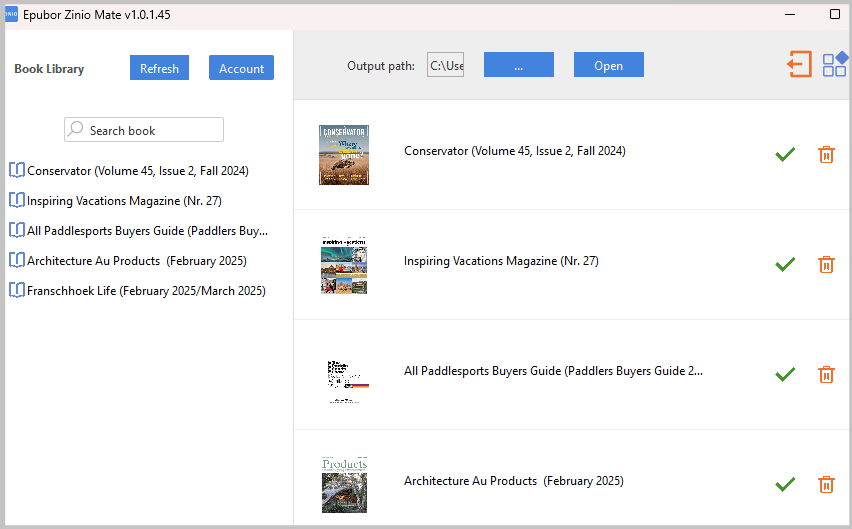852x529 pixels.
Task: Select Franschhoek Life (February 2025/March 2025)
Action: tap(146, 290)
